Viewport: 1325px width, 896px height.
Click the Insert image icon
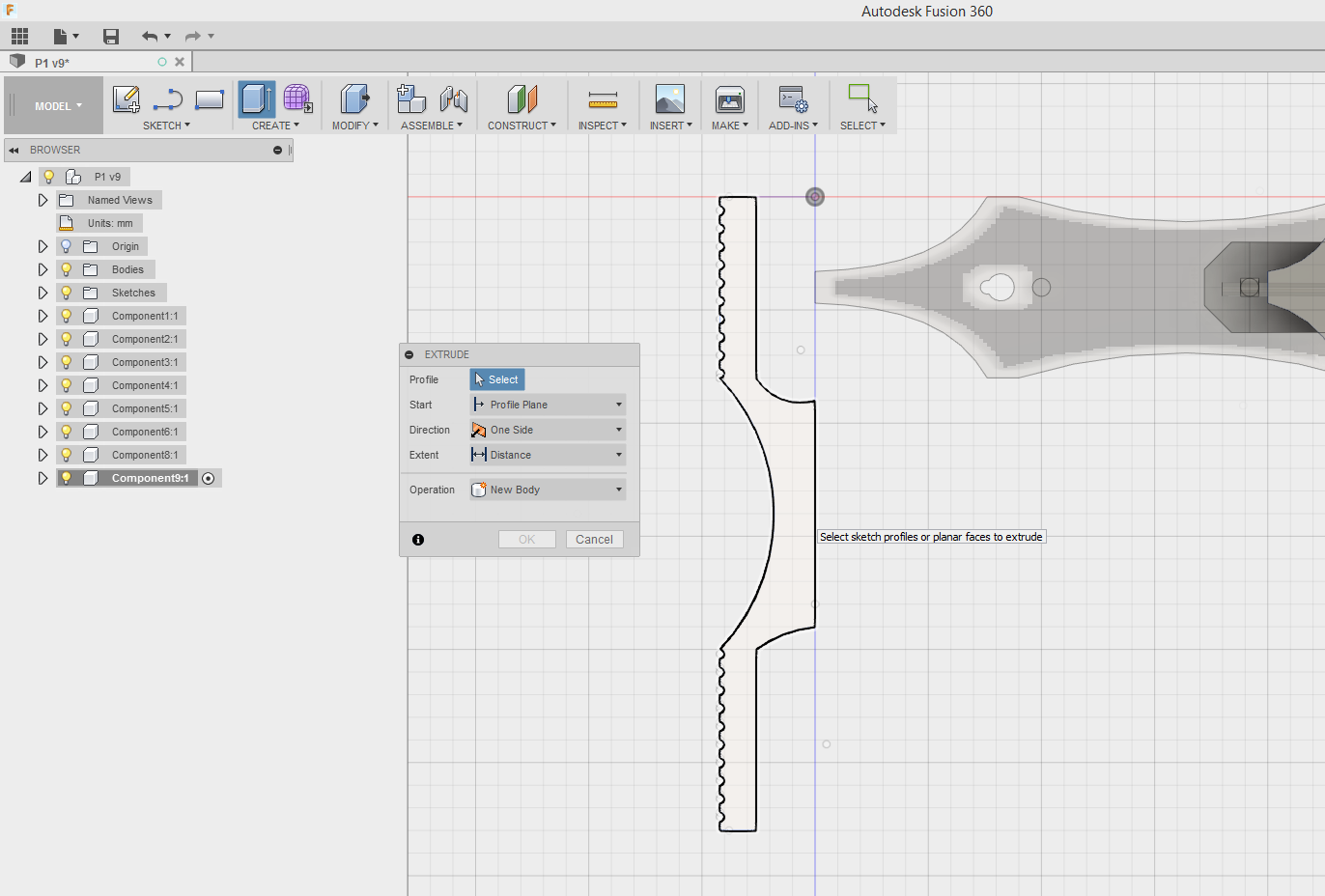click(x=669, y=98)
